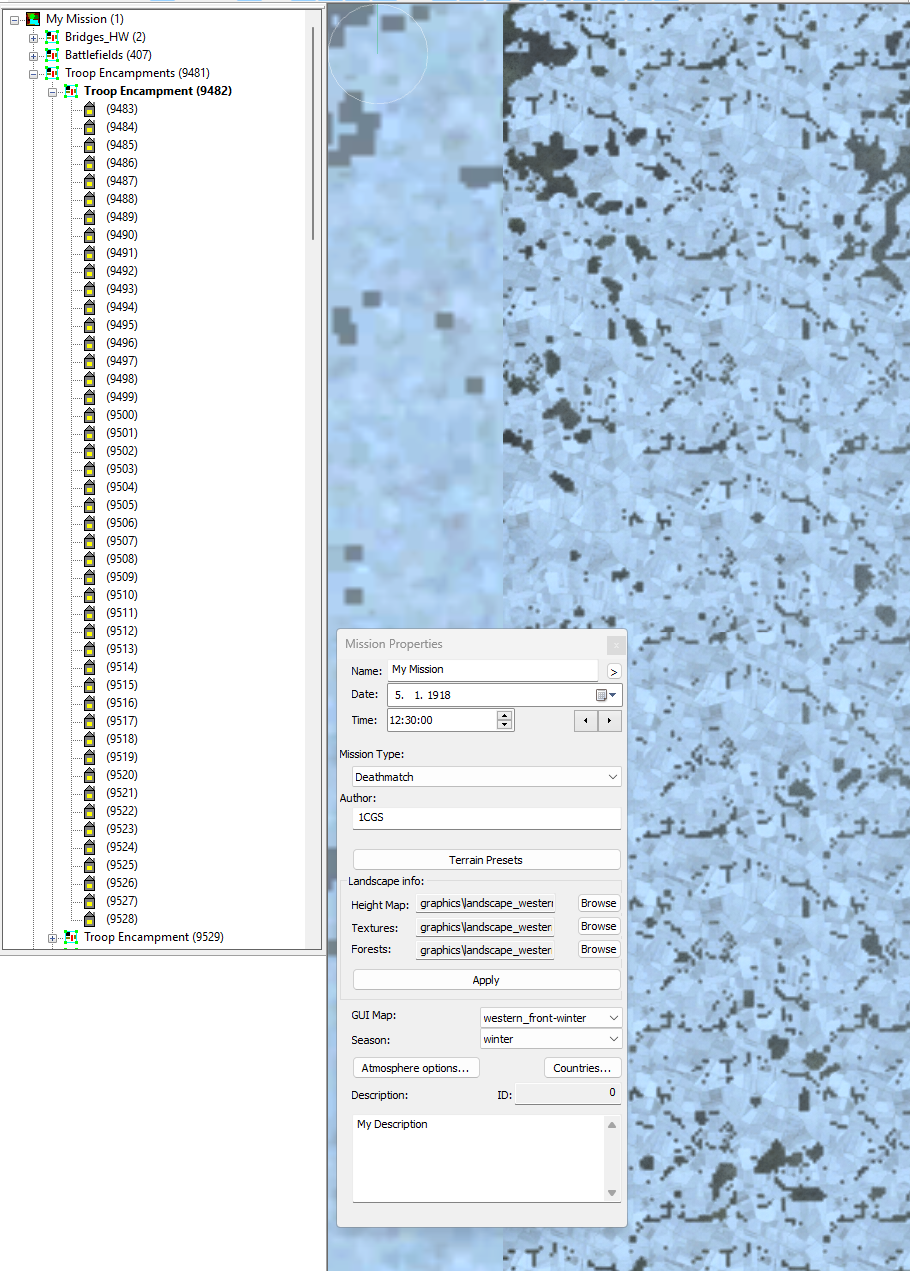The height and width of the screenshot is (1271, 910).
Task: Select the building icon of item (9506)
Action: (89, 523)
